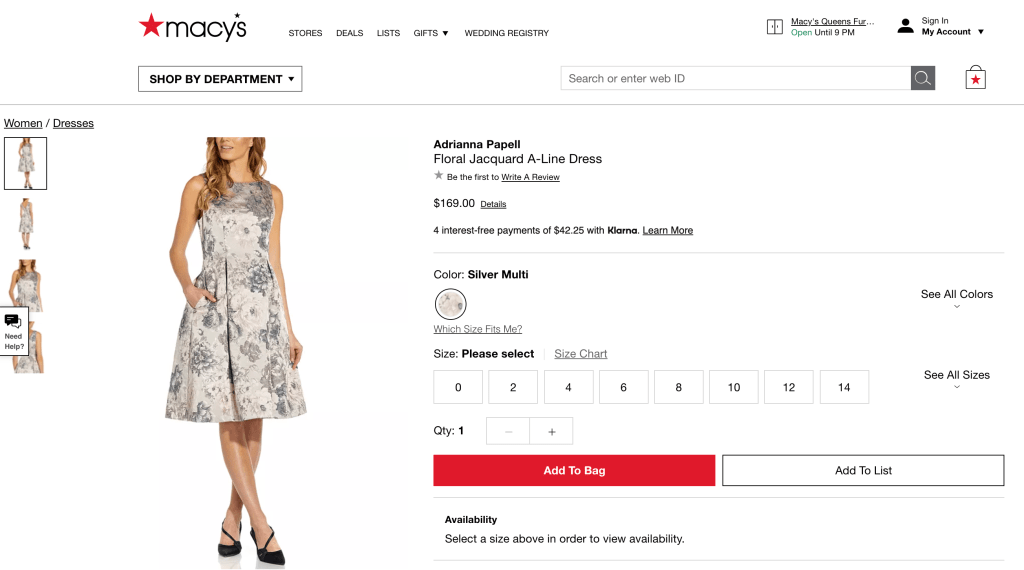Click the account person icon
The image size is (1024, 570).
(x=905, y=26)
